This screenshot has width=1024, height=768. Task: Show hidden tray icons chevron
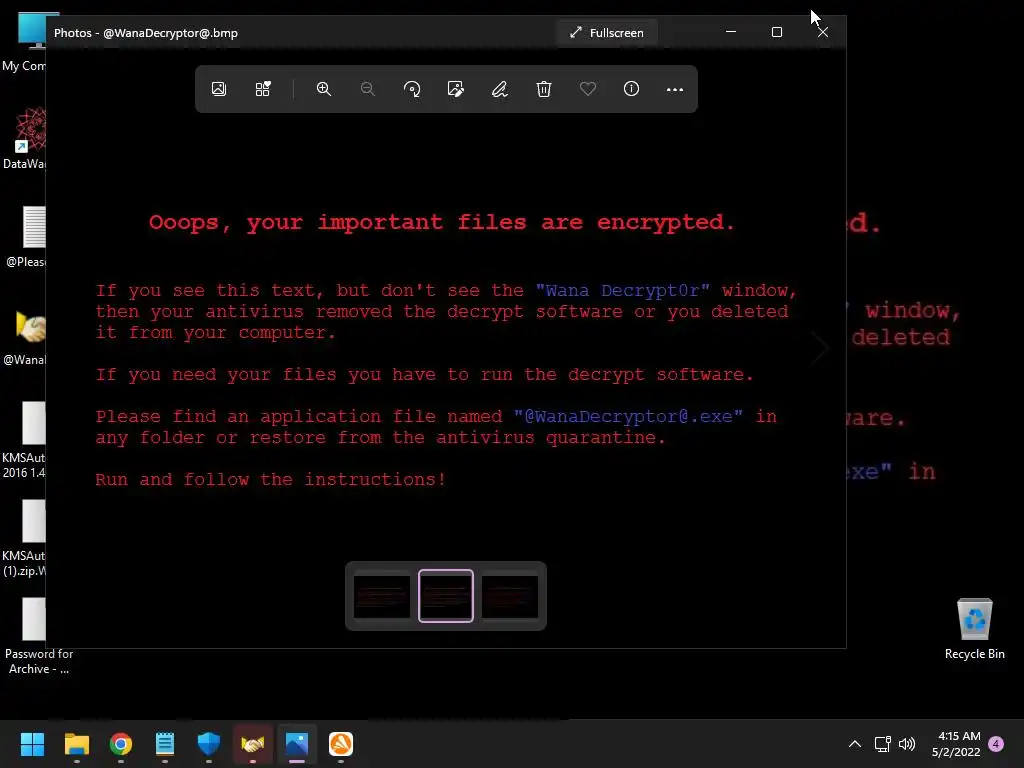[855, 744]
